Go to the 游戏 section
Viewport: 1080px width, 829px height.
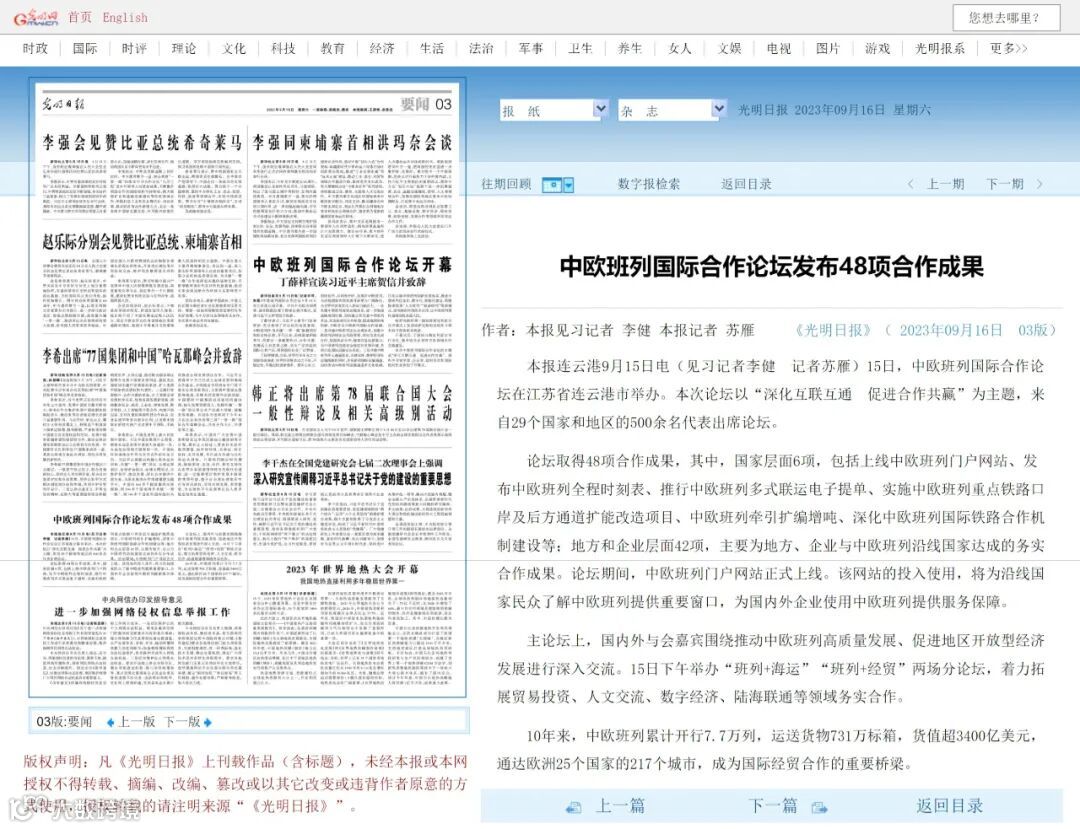pyautogui.click(x=878, y=48)
